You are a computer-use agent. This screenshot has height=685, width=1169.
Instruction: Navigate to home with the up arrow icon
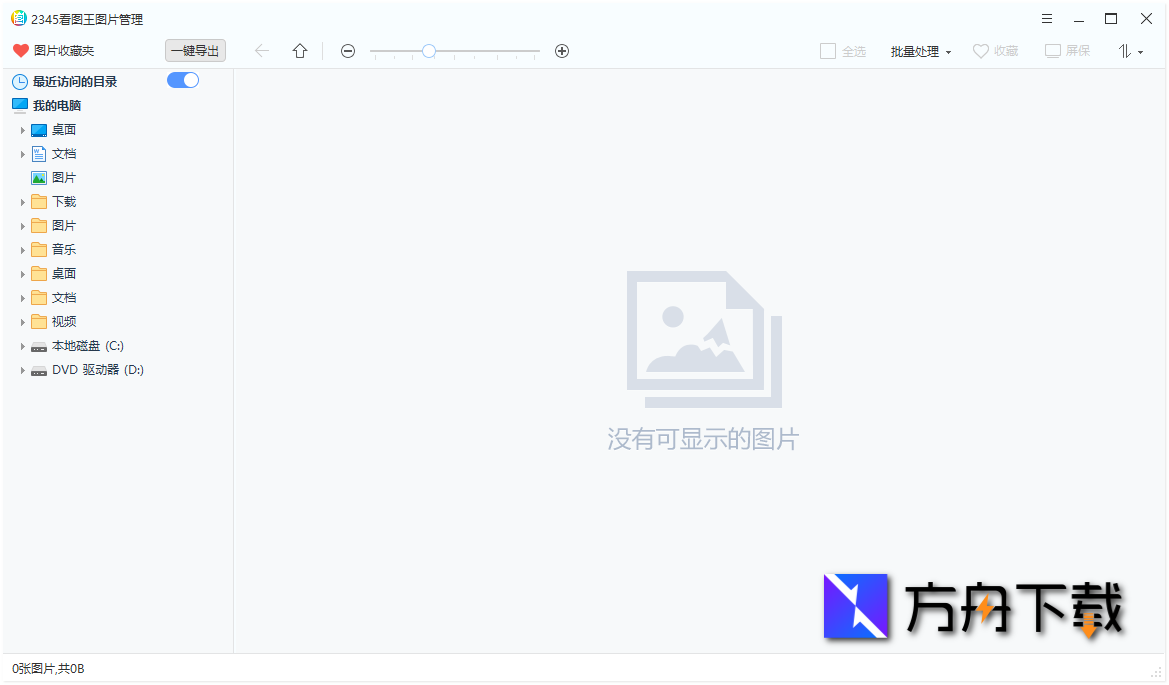[x=299, y=50]
